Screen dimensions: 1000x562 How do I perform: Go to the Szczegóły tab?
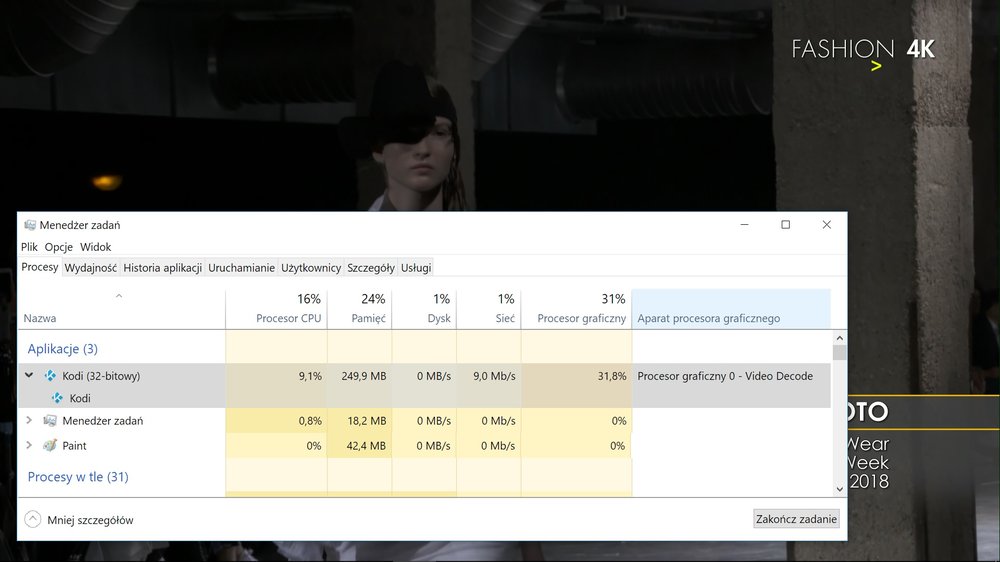click(x=371, y=268)
